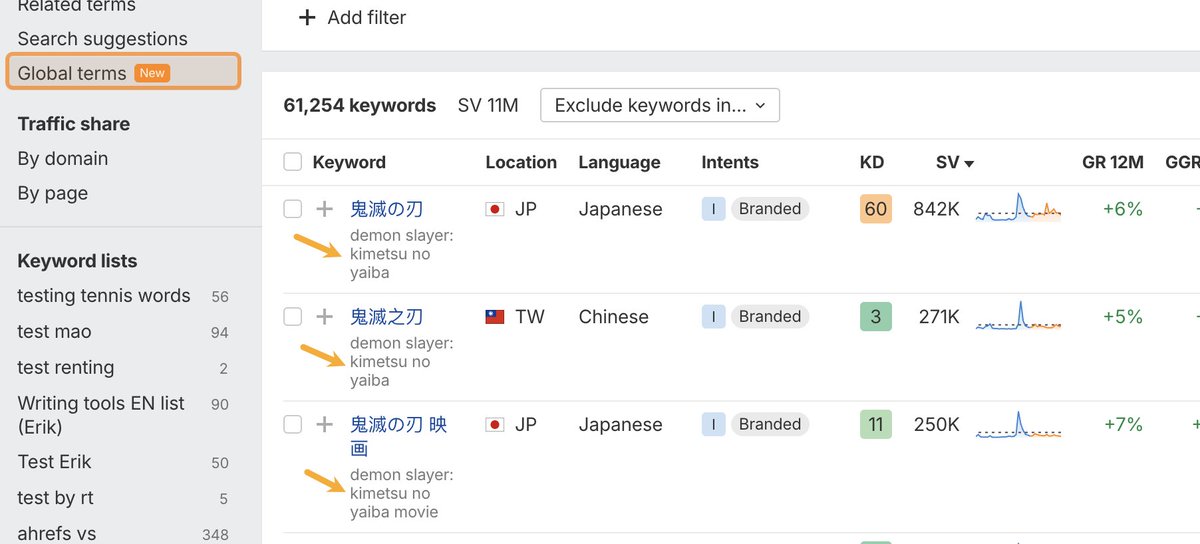Click the Chinese language cell

[x=613, y=317]
